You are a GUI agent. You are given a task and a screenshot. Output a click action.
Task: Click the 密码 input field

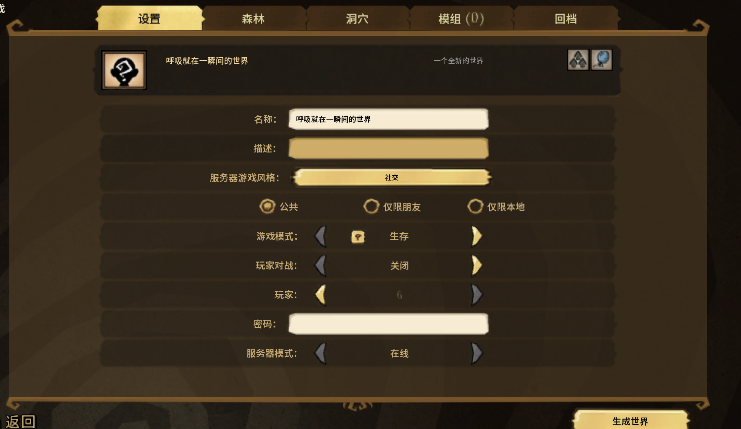click(388, 324)
